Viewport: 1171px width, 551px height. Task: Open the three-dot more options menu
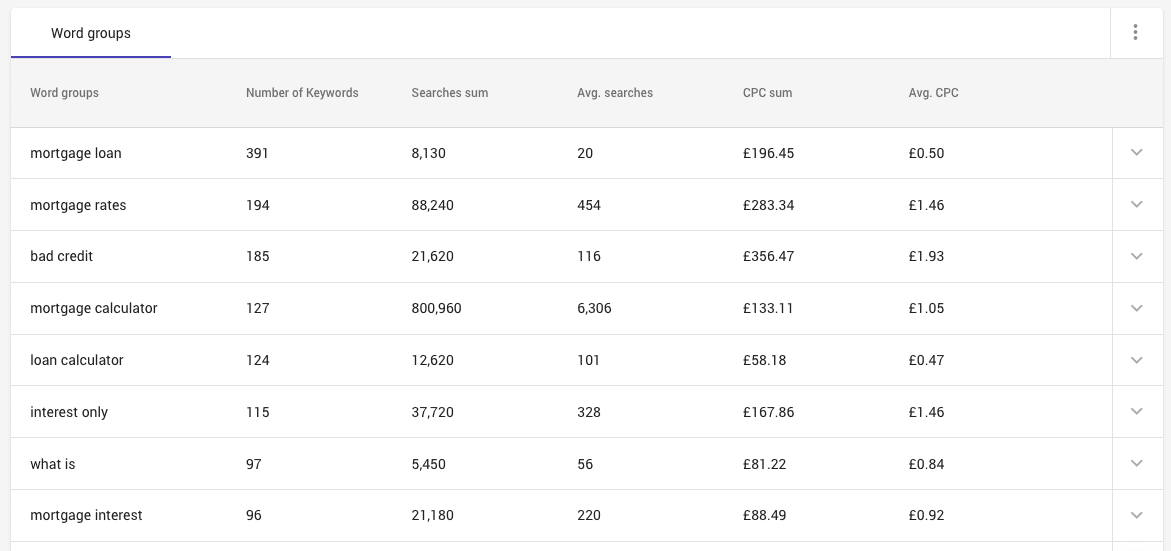pos(1135,33)
